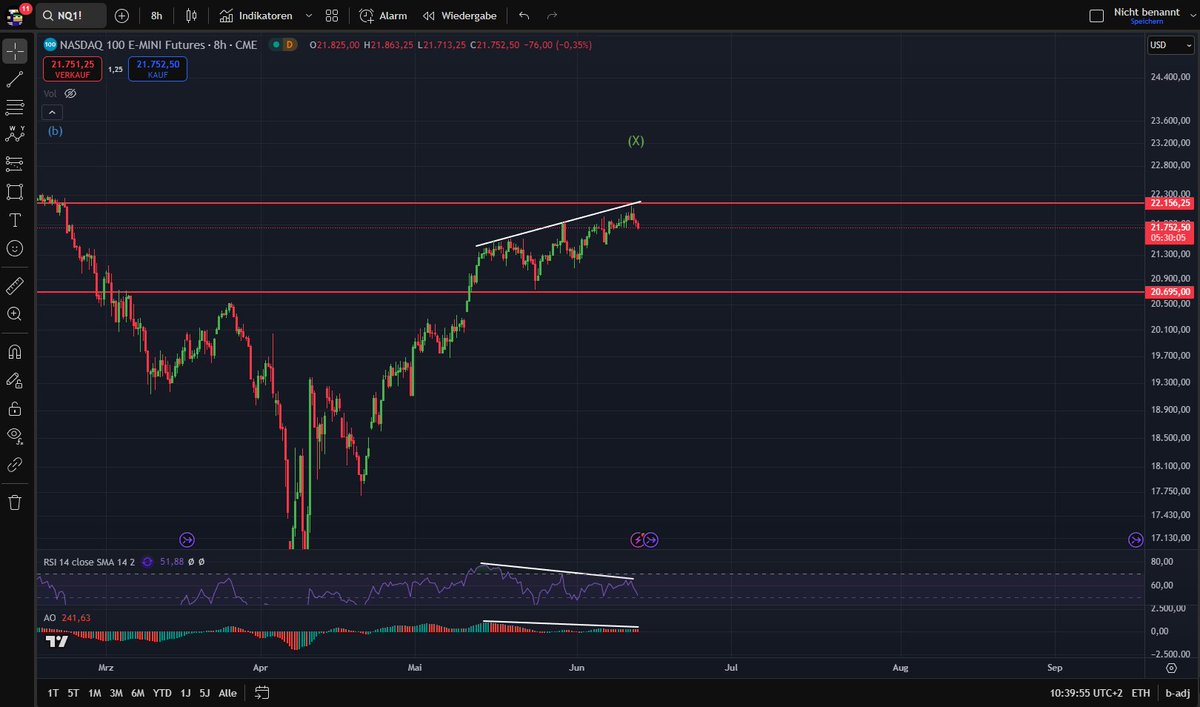
Task: Select the Text annotation tool
Action: coord(14,219)
